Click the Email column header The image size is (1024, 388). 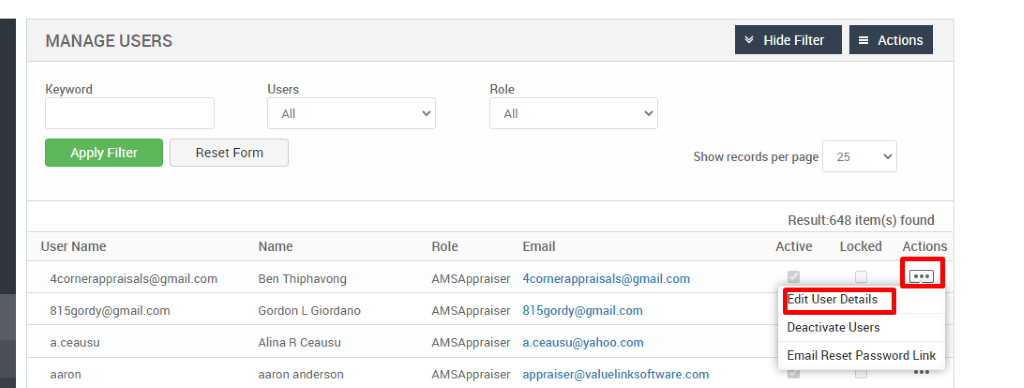539,246
